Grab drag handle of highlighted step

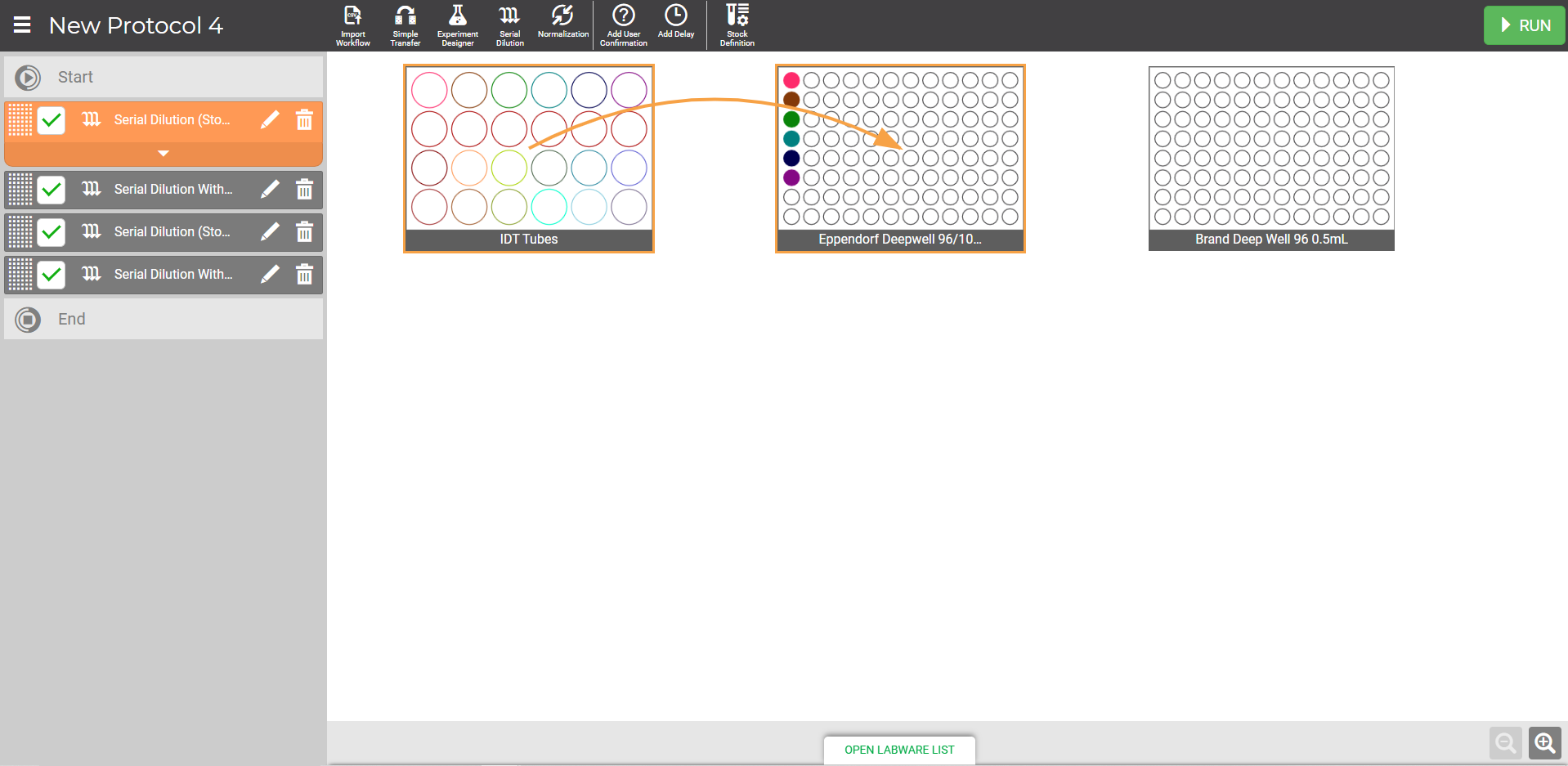[20, 120]
